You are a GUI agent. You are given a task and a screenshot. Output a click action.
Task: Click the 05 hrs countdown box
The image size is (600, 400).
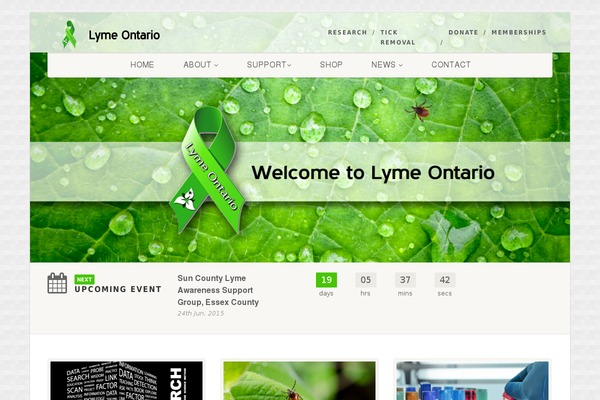pos(366,280)
